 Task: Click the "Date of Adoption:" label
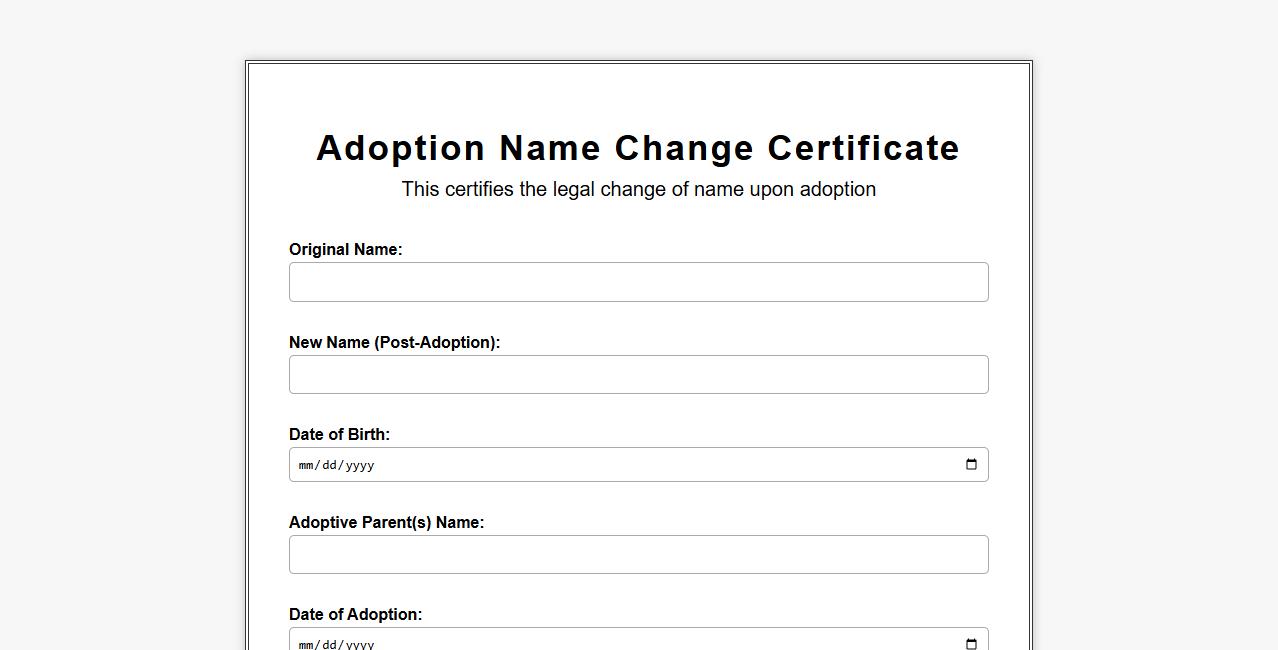[355, 615]
